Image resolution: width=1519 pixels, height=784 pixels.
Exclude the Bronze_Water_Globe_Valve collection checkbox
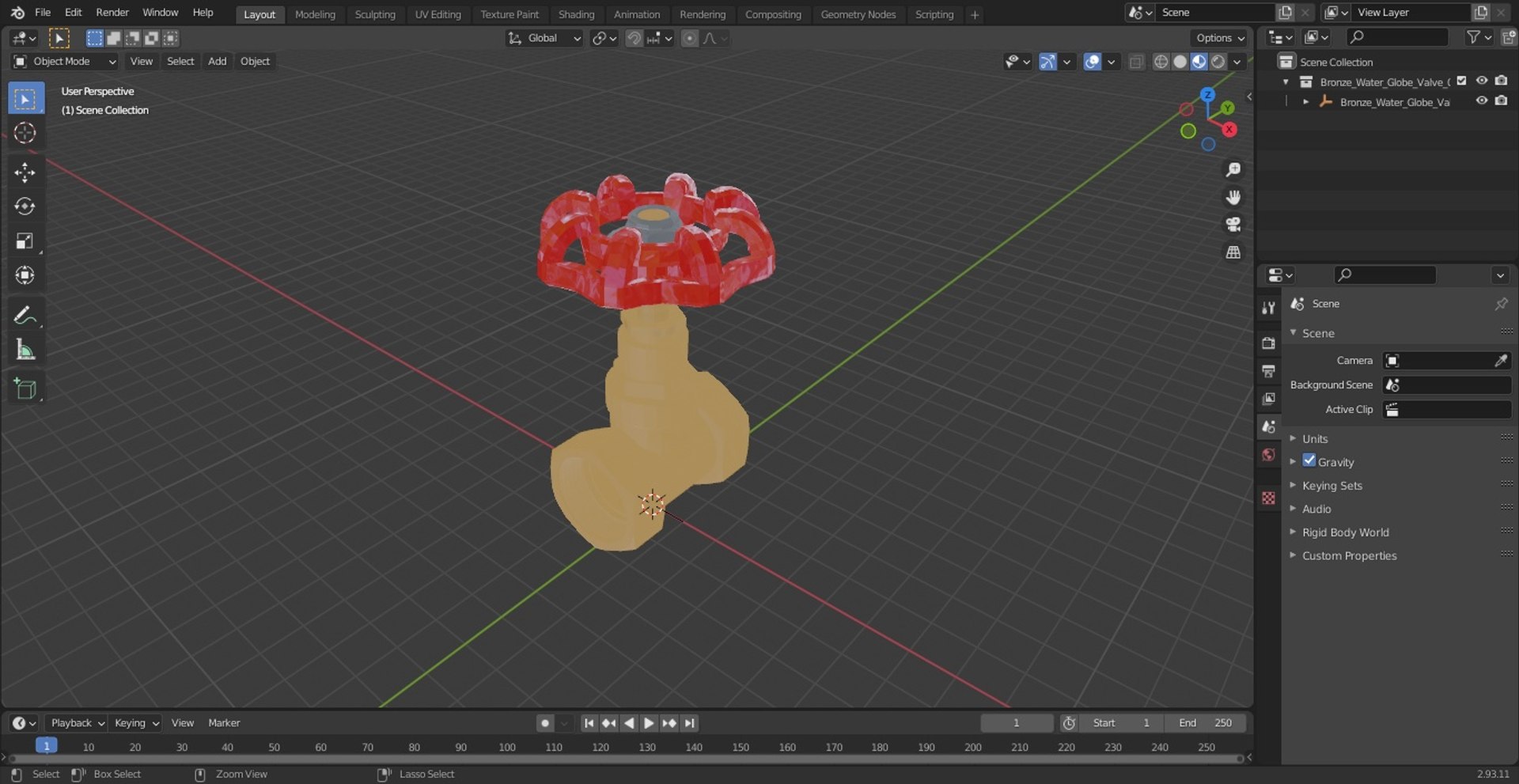[1461, 81]
